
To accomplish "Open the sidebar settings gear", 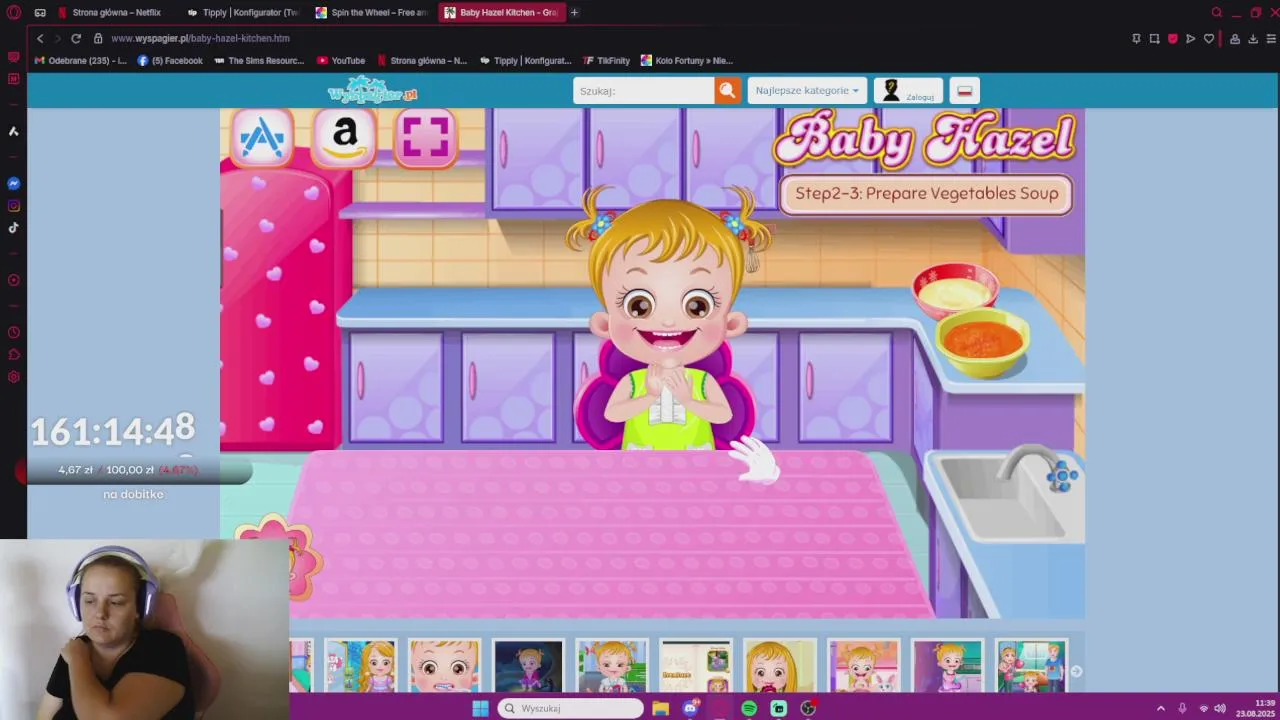I will (x=13, y=377).
